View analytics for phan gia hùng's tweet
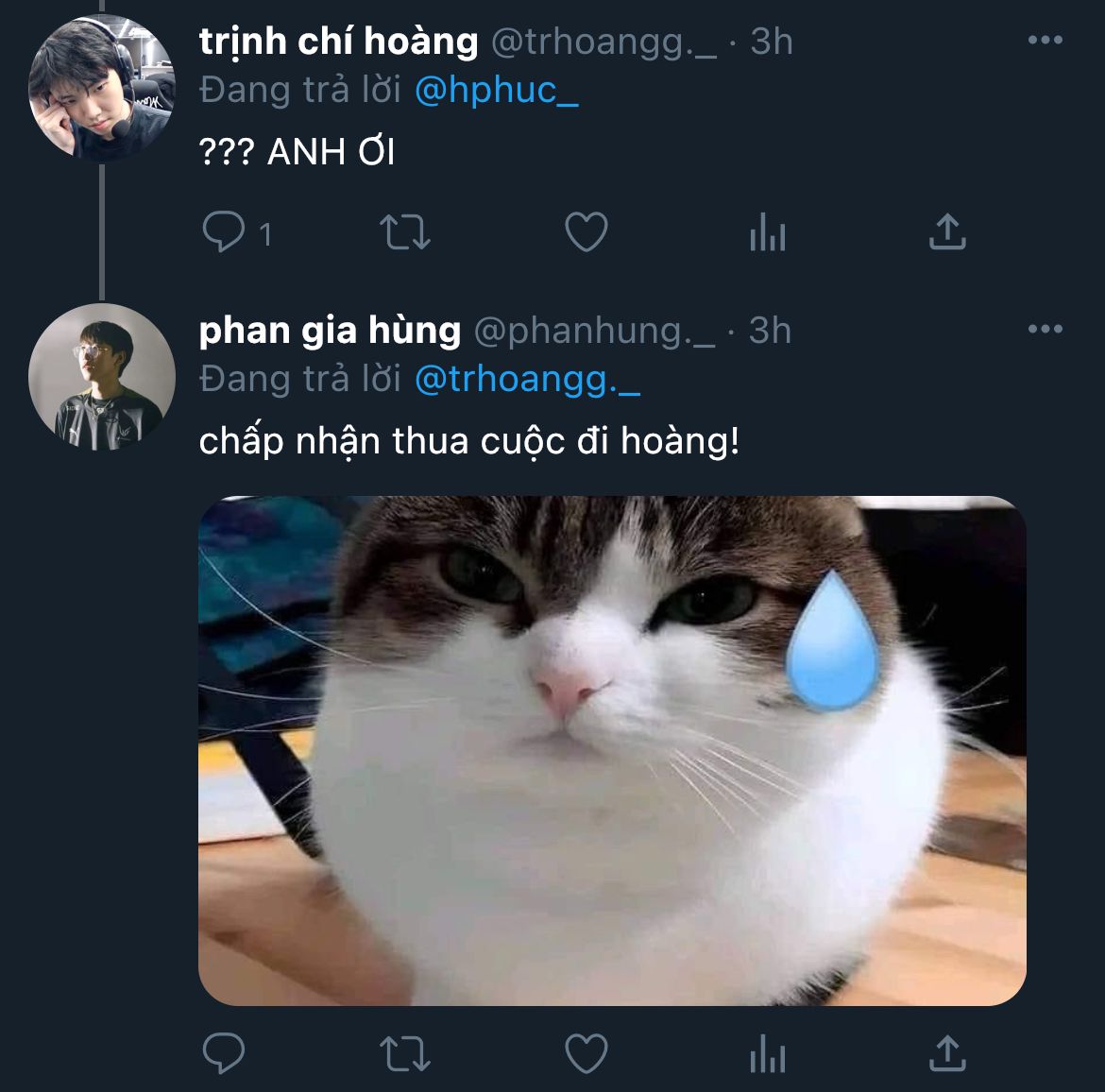Image resolution: width=1105 pixels, height=1092 pixels. click(x=767, y=1052)
